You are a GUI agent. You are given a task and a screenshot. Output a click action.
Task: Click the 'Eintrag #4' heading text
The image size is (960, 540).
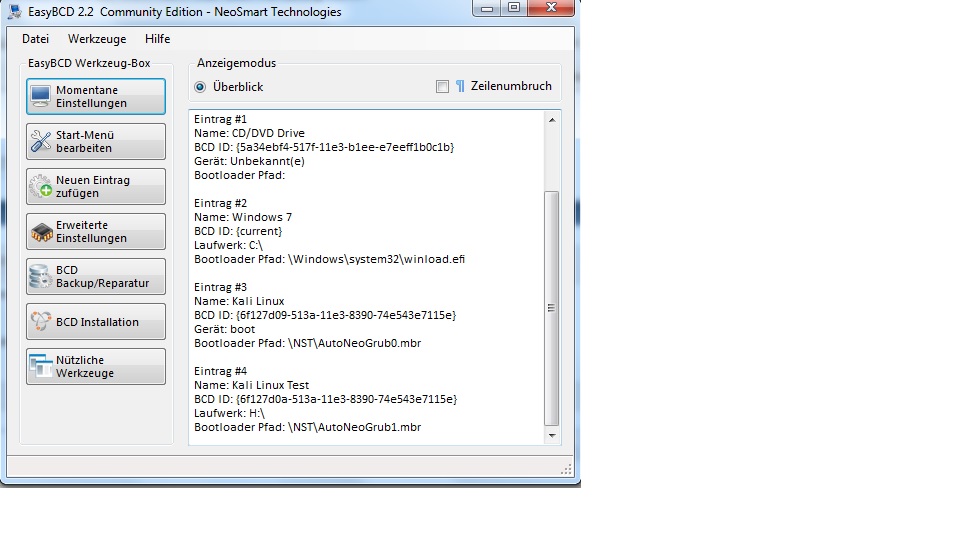click(x=220, y=370)
